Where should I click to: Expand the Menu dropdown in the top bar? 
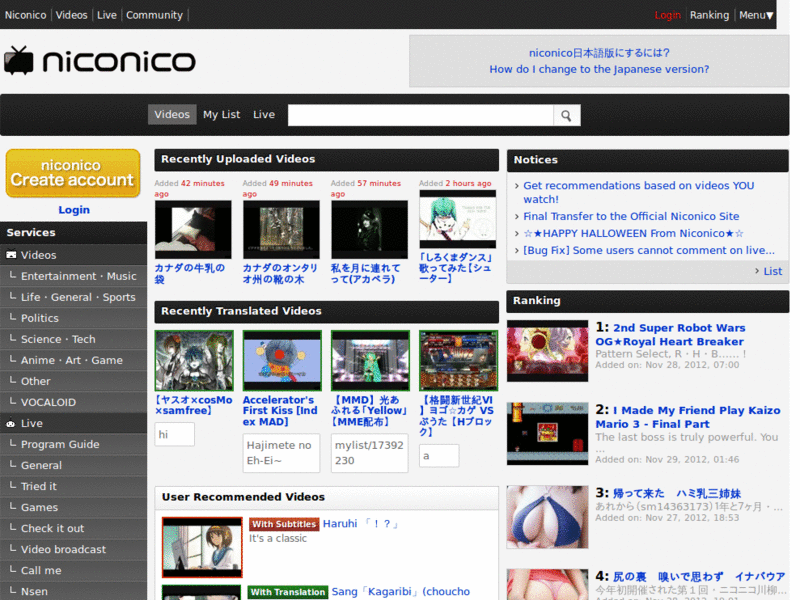click(756, 15)
